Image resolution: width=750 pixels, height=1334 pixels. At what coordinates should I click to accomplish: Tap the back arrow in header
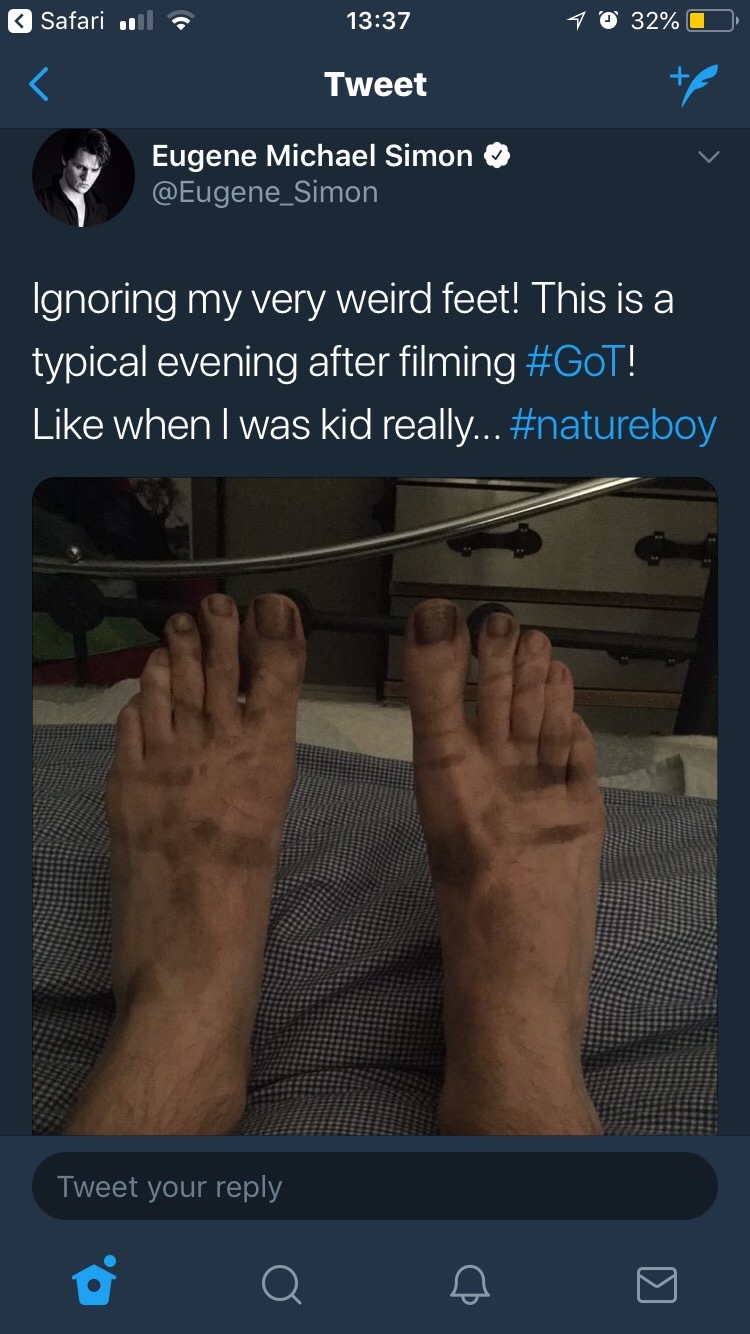38,85
